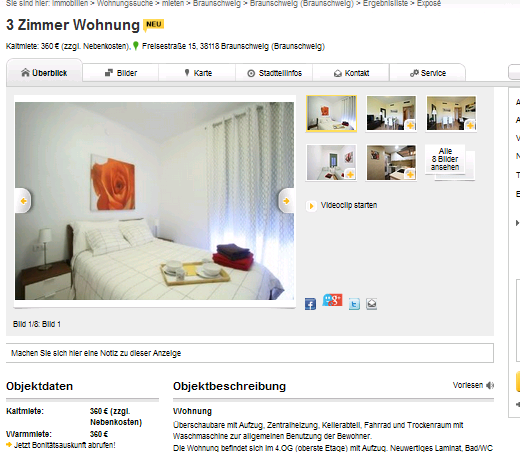This screenshot has width=520, height=452.
Task: Click Jetzt Bonitätsauskunft abrufen link
Action: click(65, 445)
